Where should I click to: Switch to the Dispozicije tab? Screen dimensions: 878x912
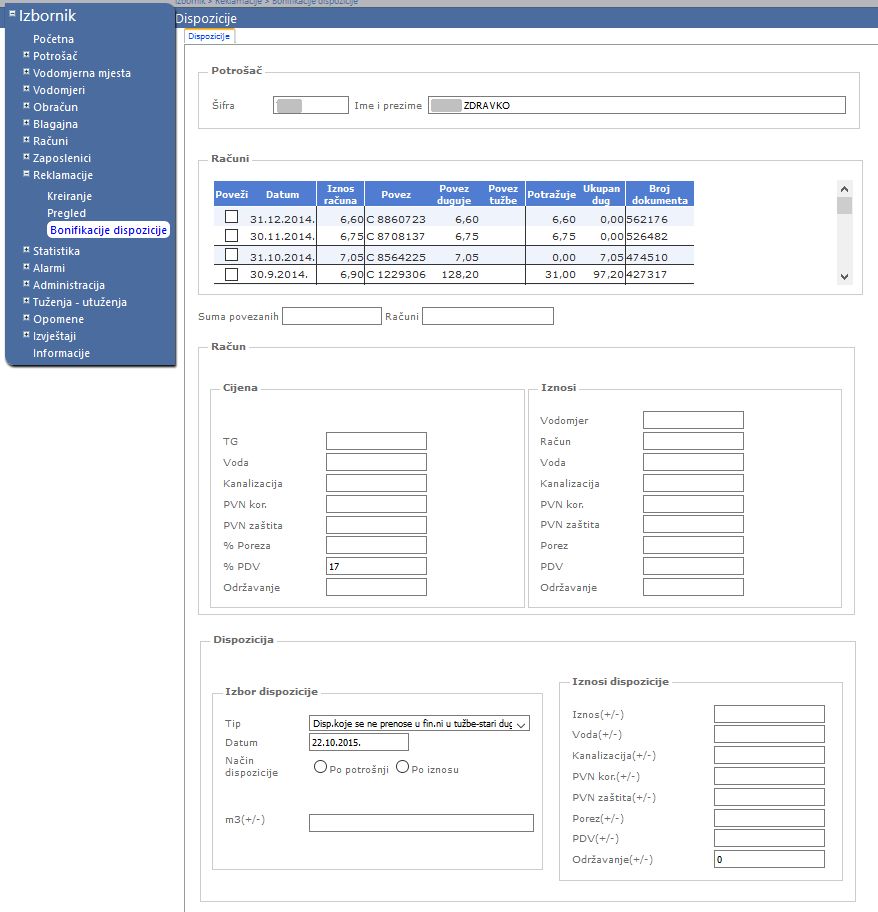point(209,36)
